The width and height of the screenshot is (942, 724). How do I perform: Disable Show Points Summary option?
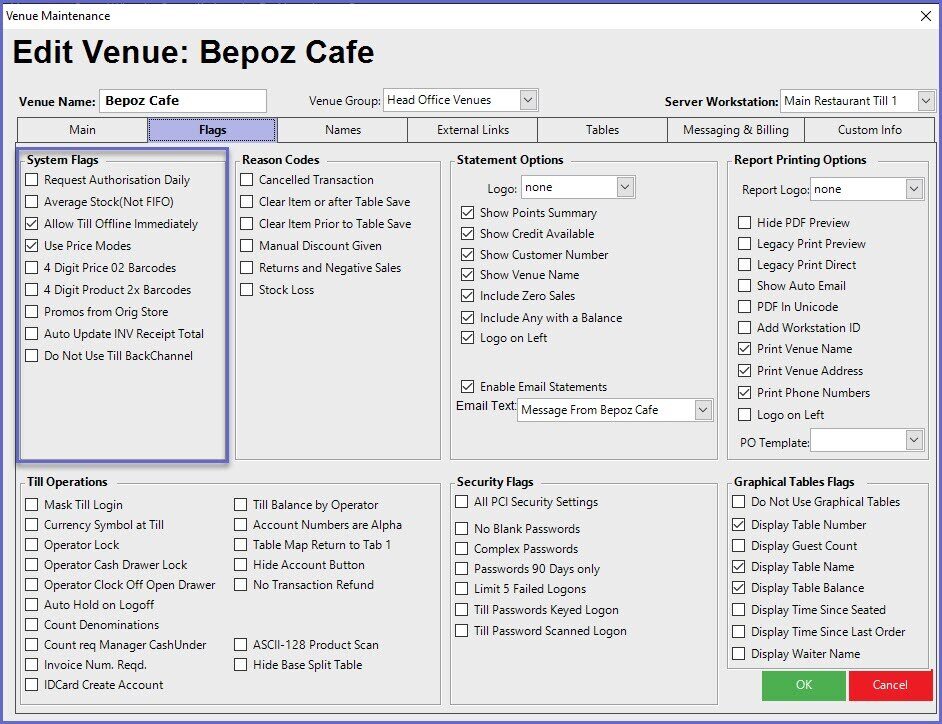click(467, 213)
